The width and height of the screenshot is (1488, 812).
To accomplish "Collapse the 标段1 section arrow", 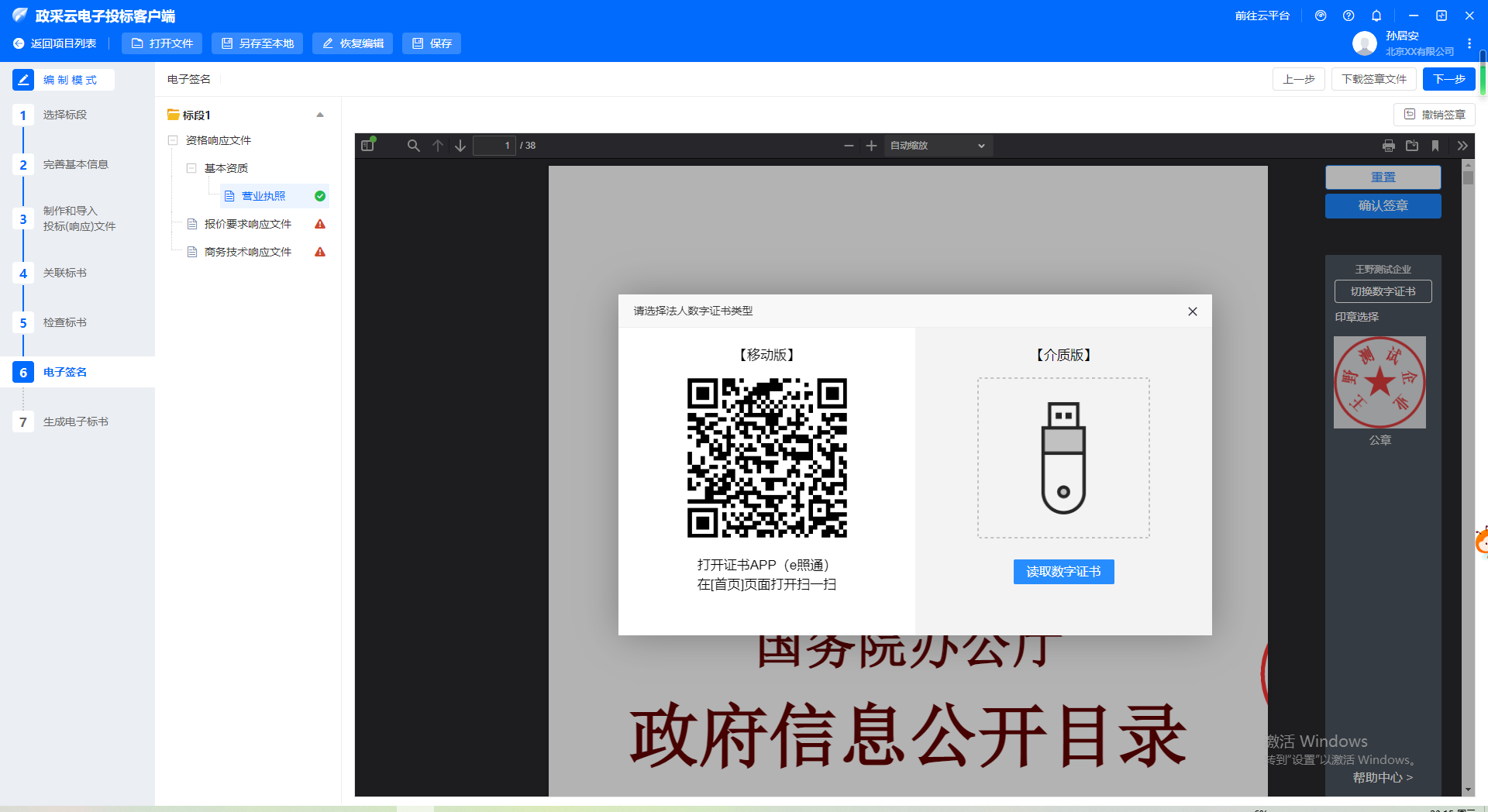I will click(320, 115).
